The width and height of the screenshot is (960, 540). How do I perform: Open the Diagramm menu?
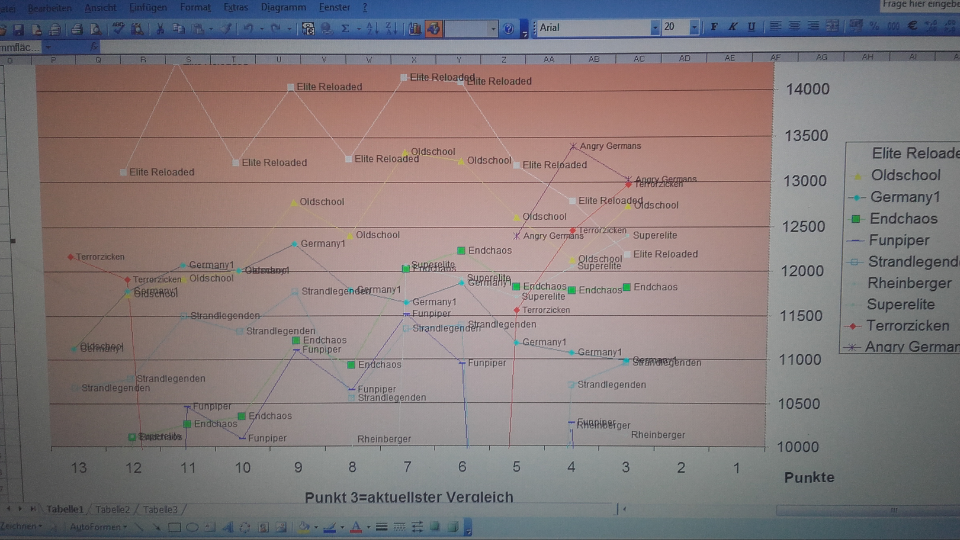tap(281, 7)
